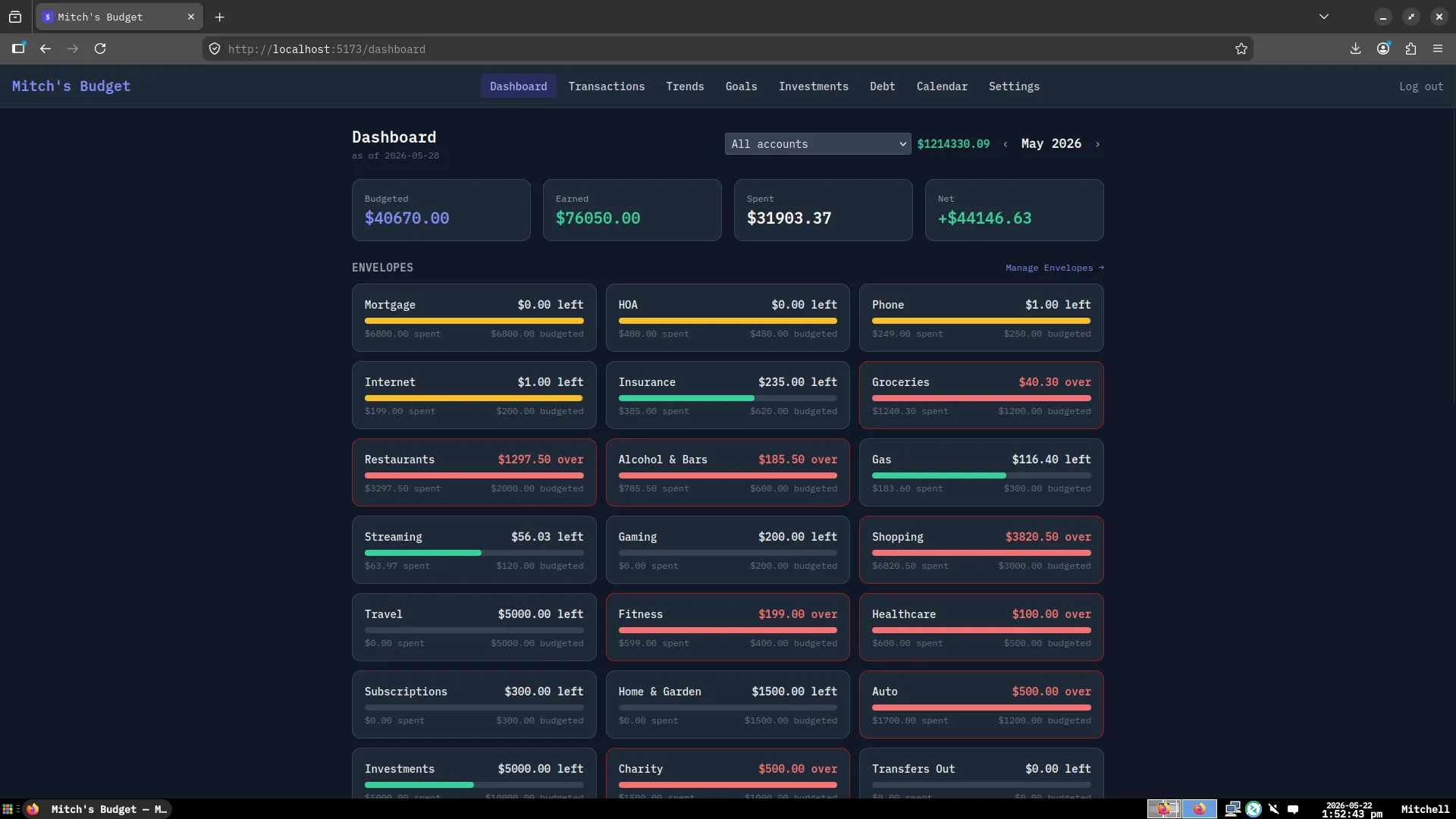Viewport: 1456px width, 819px height.
Task: Open the Calendar tab
Action: pyautogui.click(x=942, y=86)
